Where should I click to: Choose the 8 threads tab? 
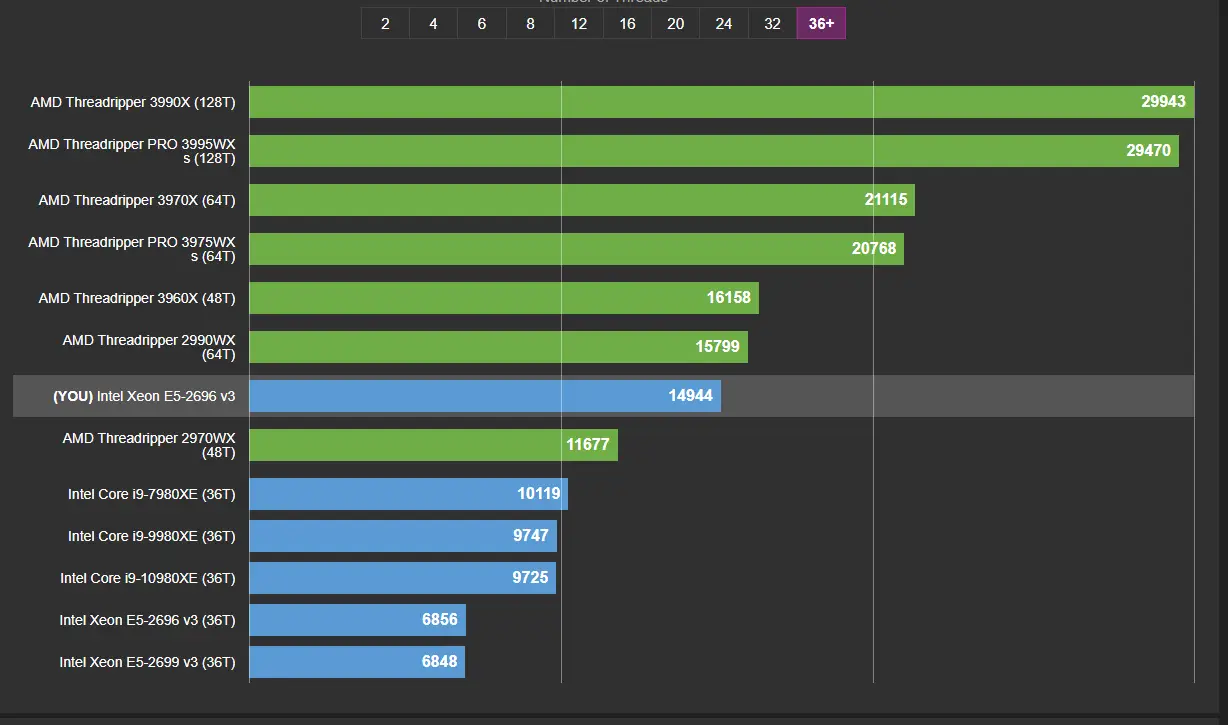(530, 23)
